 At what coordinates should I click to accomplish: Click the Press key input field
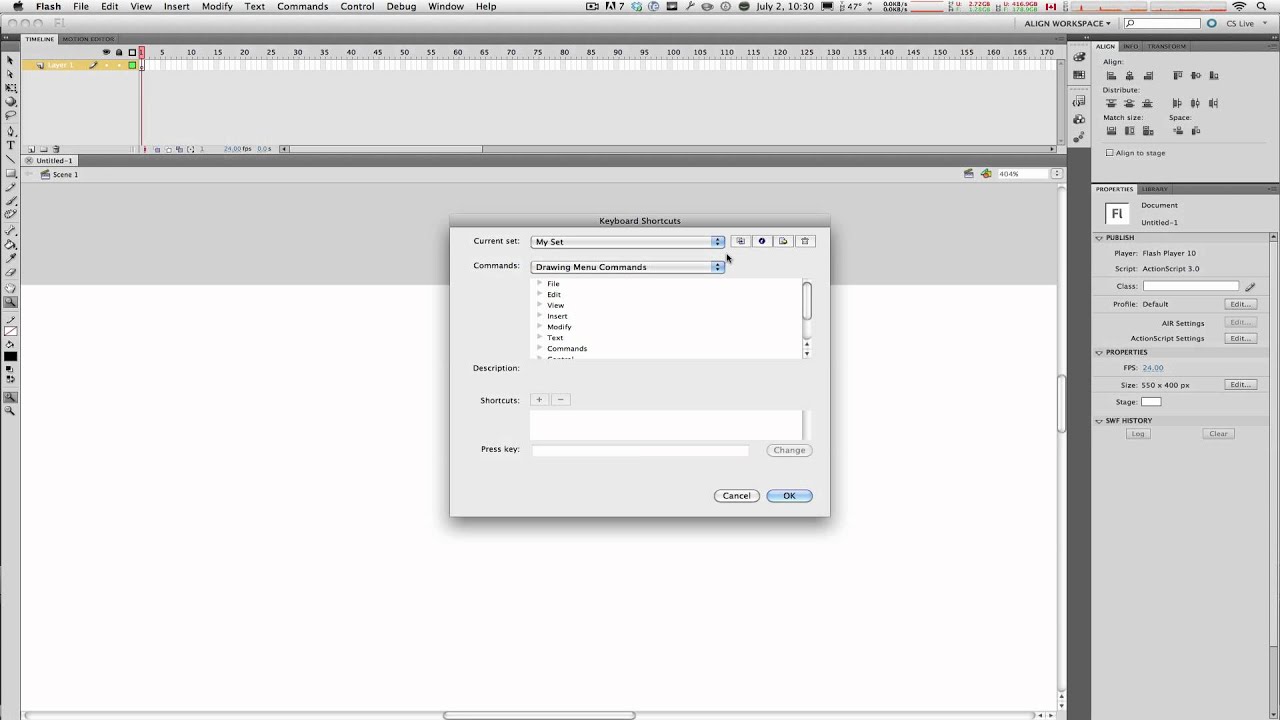pos(640,450)
